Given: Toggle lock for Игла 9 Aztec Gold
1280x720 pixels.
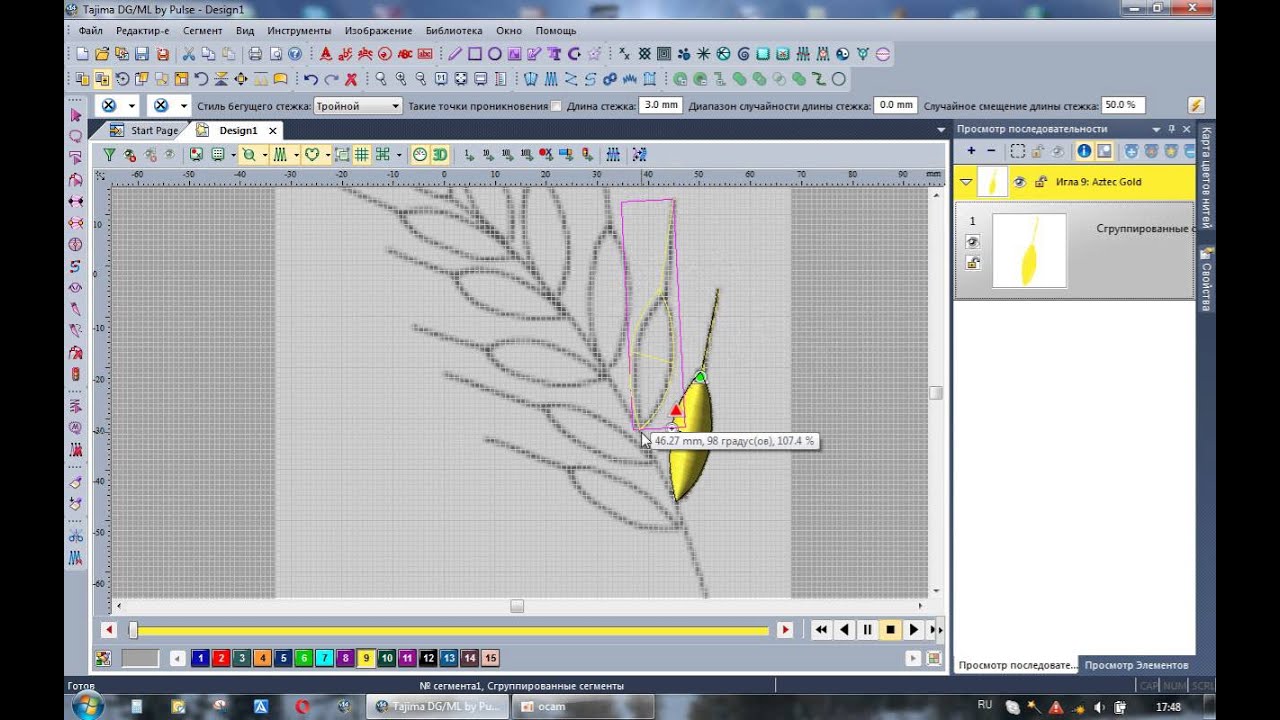Looking at the screenshot, I should [x=1040, y=182].
